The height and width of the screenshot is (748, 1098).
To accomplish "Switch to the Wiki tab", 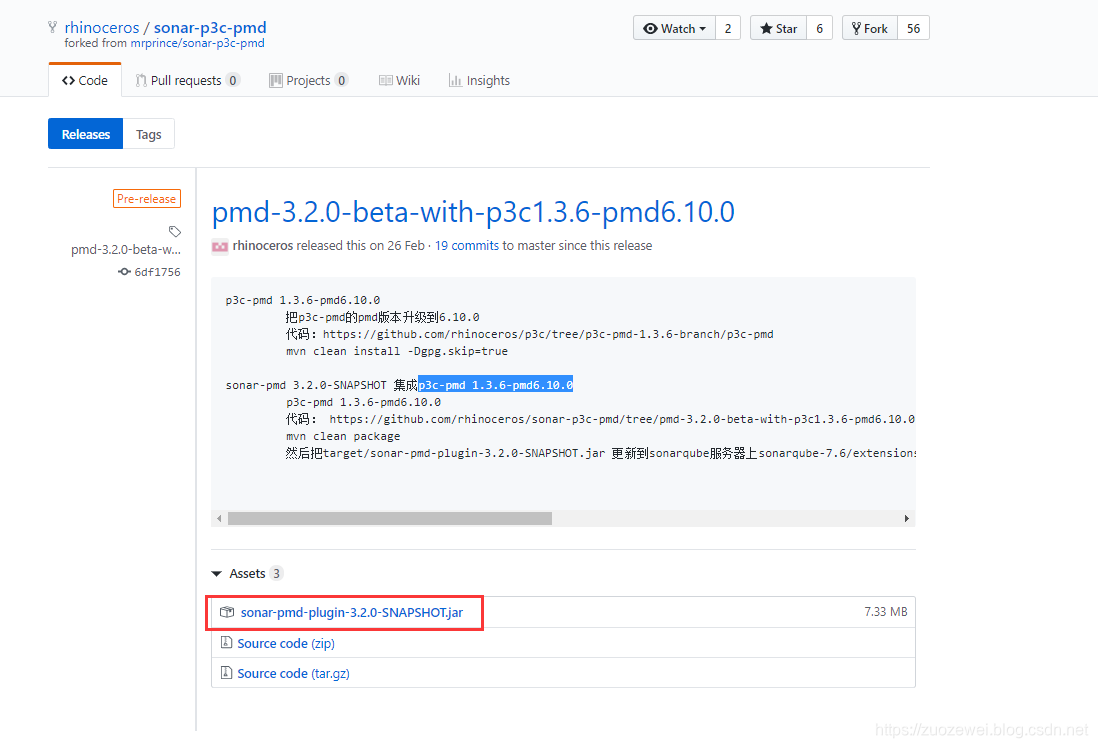I will click(399, 81).
